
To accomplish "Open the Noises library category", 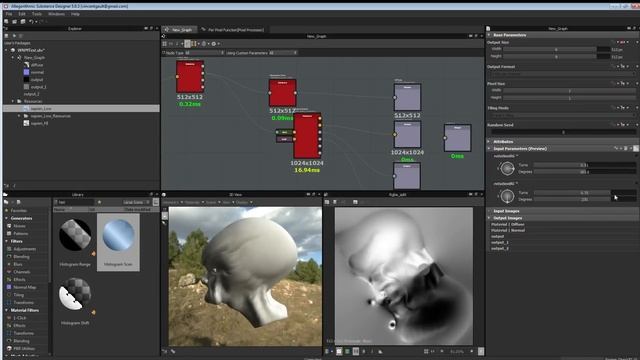I will tap(19, 226).
